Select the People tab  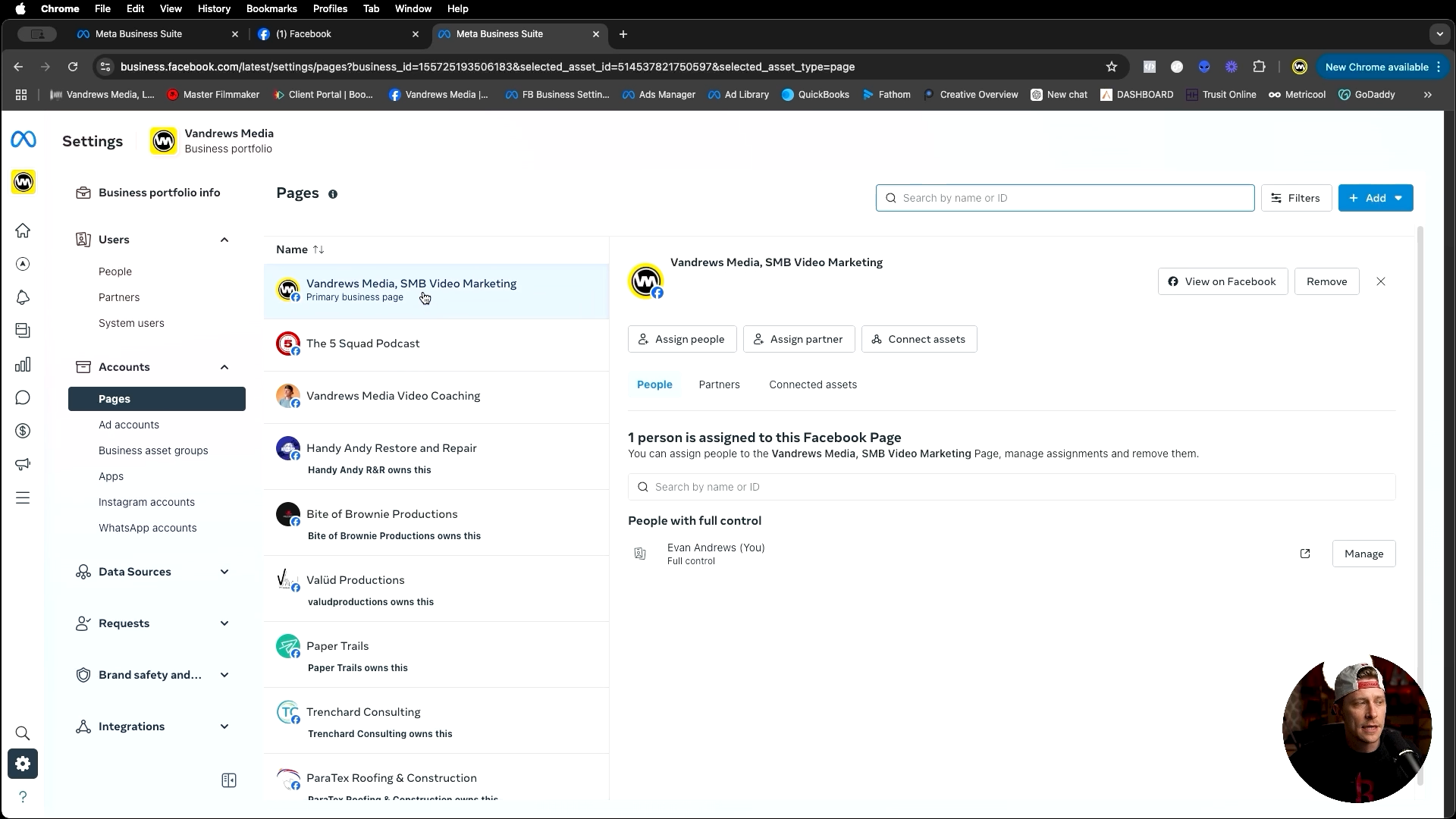[x=654, y=384]
